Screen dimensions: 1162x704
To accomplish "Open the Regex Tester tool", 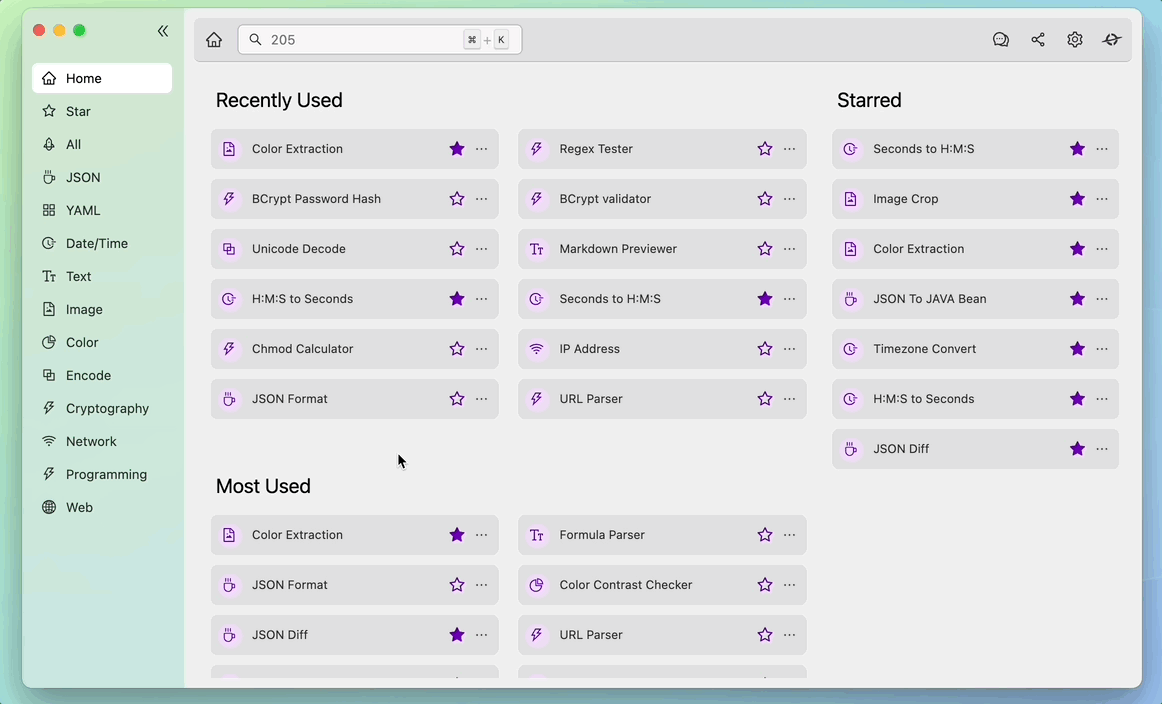I will click(662, 149).
